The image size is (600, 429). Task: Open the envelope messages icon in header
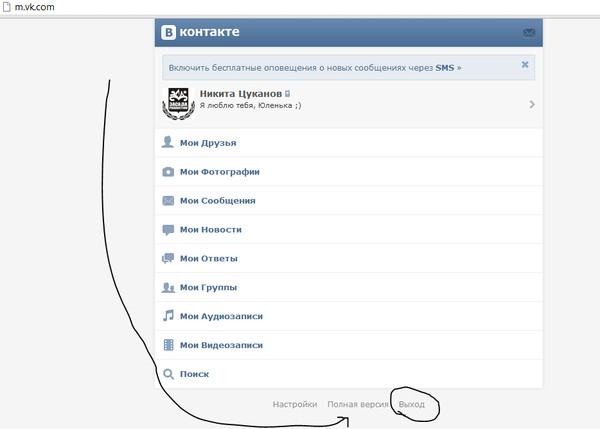click(529, 33)
